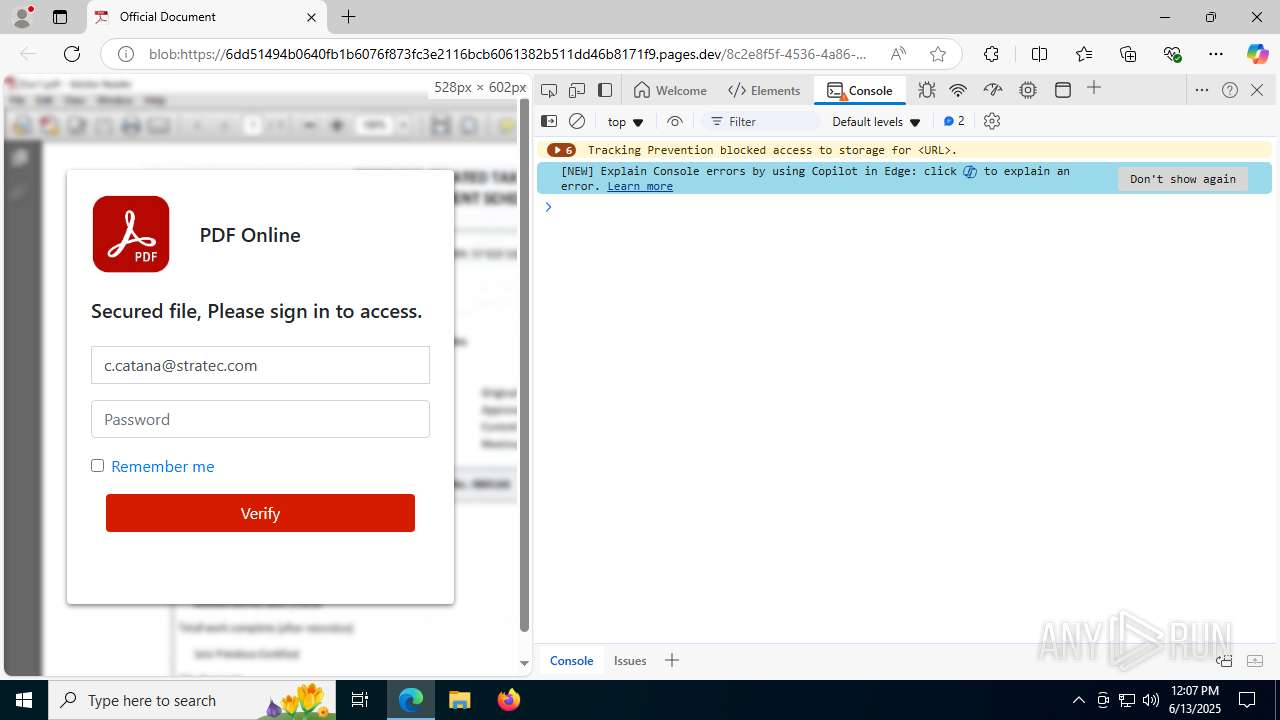This screenshot has width=1280, height=720.
Task: Launch Copilot from the Edge toolbar
Action: click(x=1257, y=54)
